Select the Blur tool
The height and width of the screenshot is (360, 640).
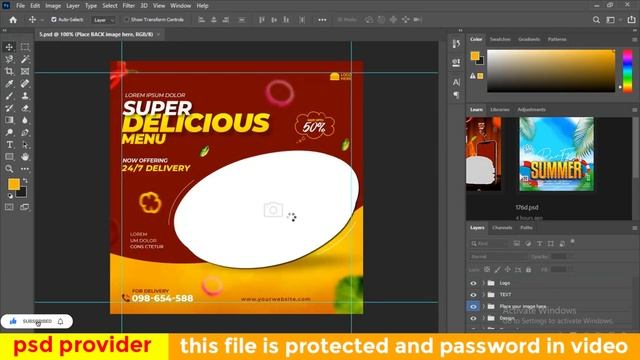(25, 120)
